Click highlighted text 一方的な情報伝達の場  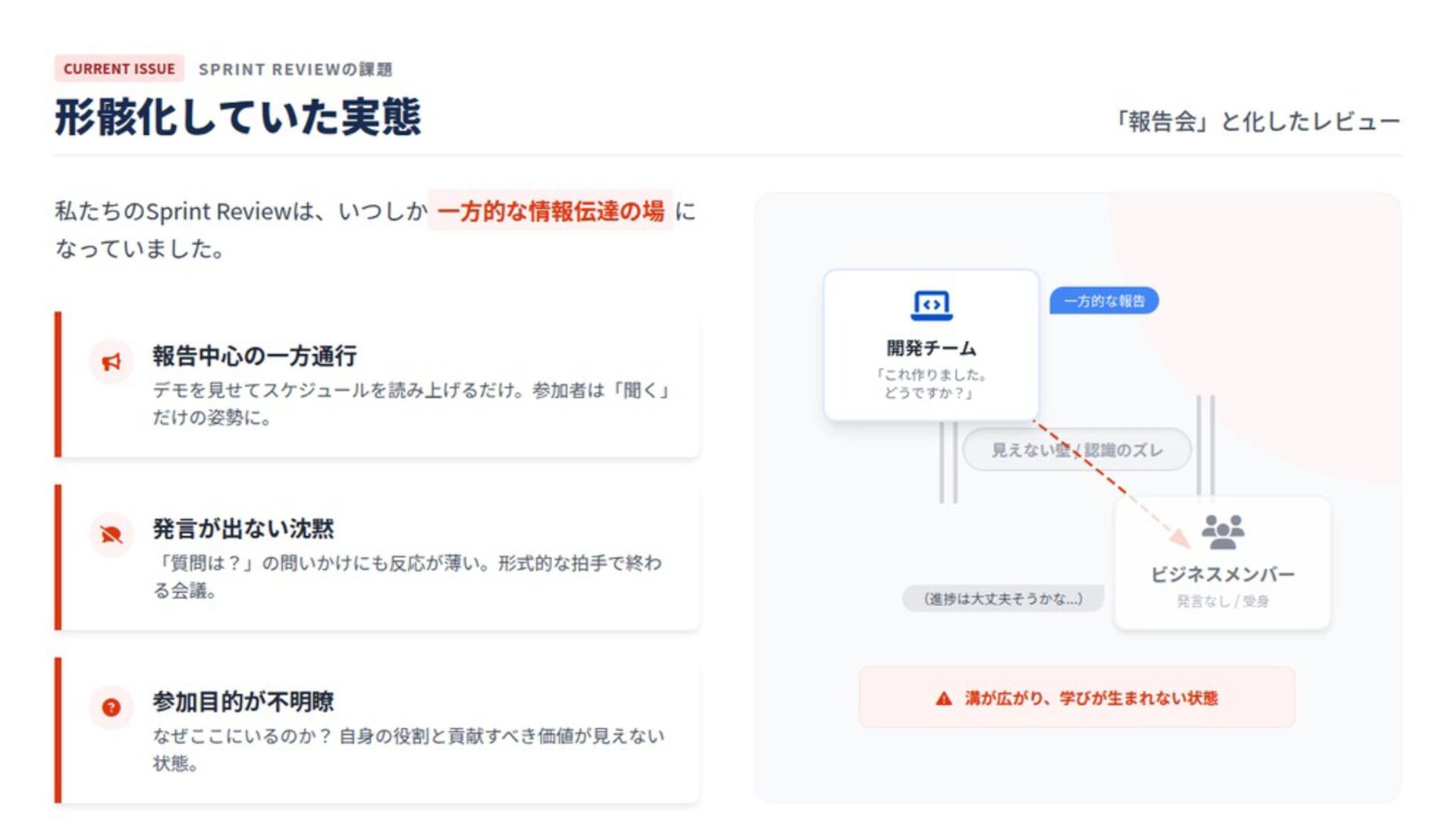551,211
